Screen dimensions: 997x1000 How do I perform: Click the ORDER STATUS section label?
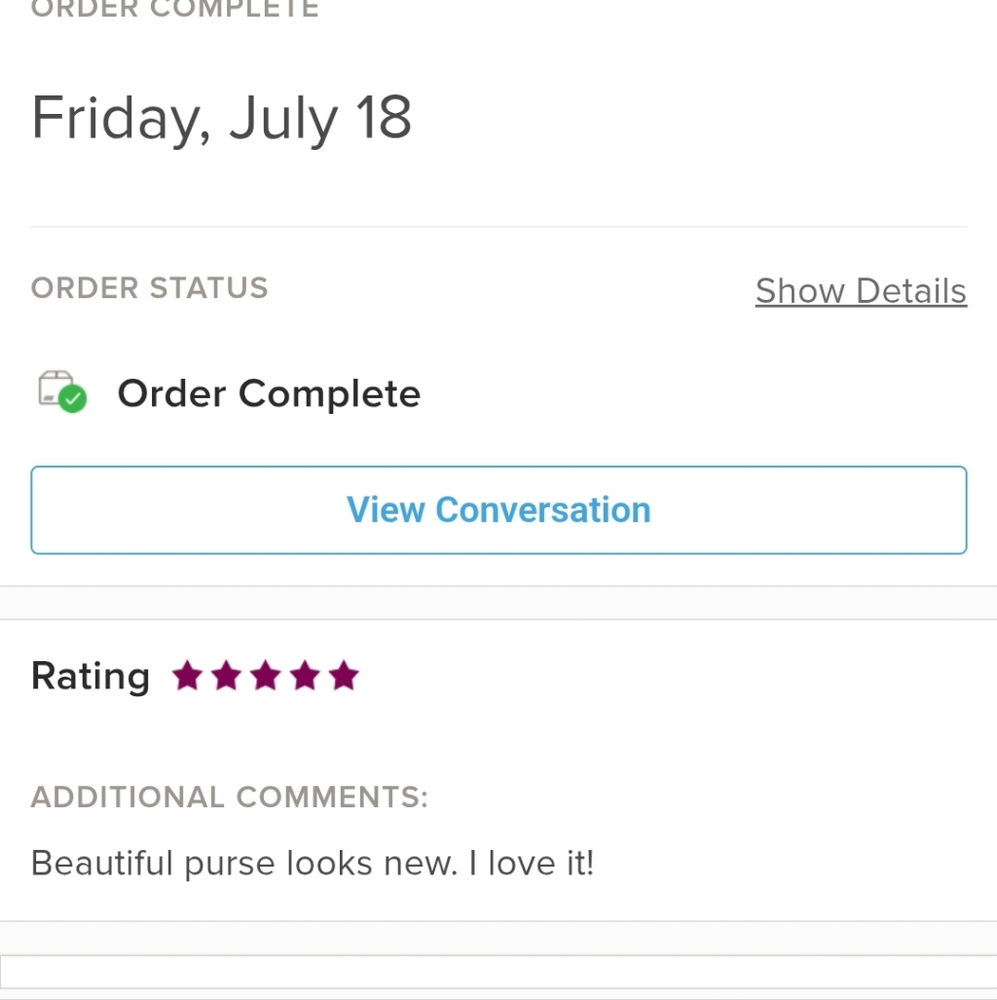click(149, 288)
